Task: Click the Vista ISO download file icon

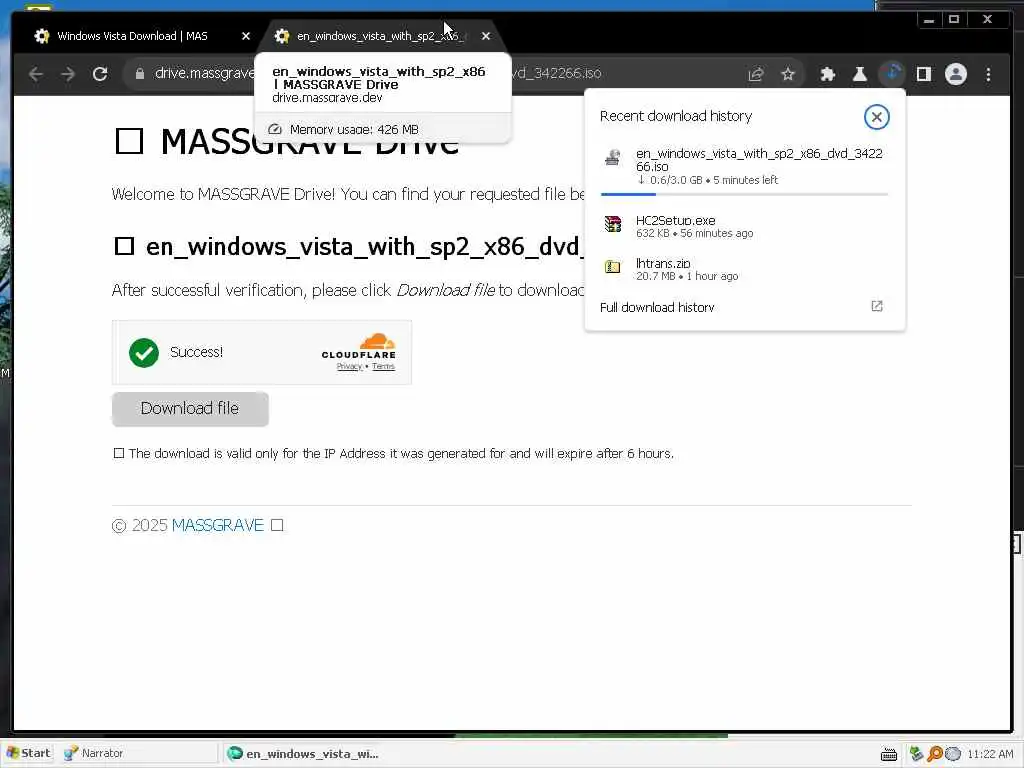Action: click(613, 157)
